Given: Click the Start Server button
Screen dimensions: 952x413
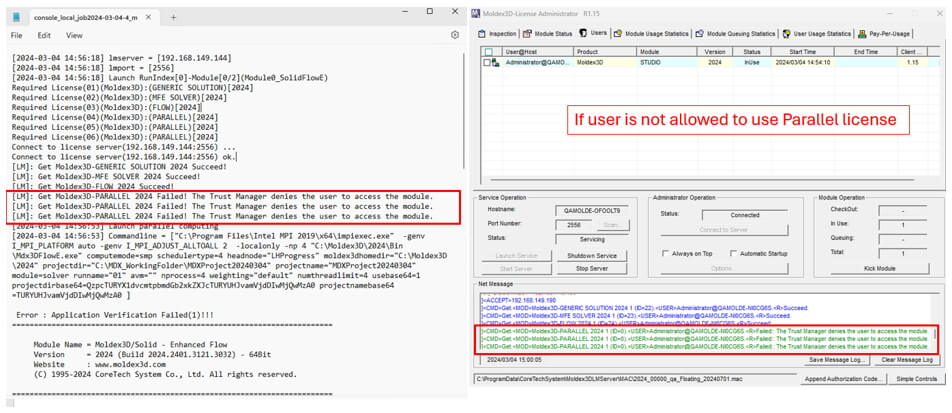Looking at the screenshot, I should tap(516, 268).
